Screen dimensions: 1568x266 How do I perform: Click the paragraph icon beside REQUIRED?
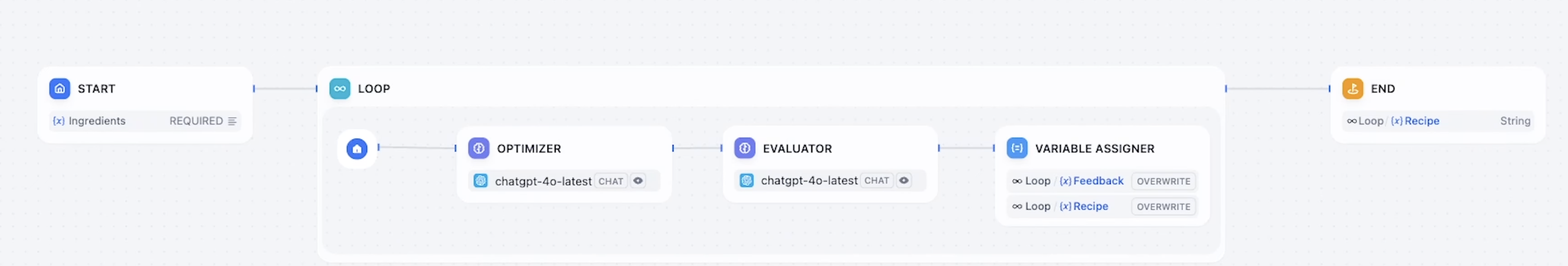pyautogui.click(x=232, y=121)
